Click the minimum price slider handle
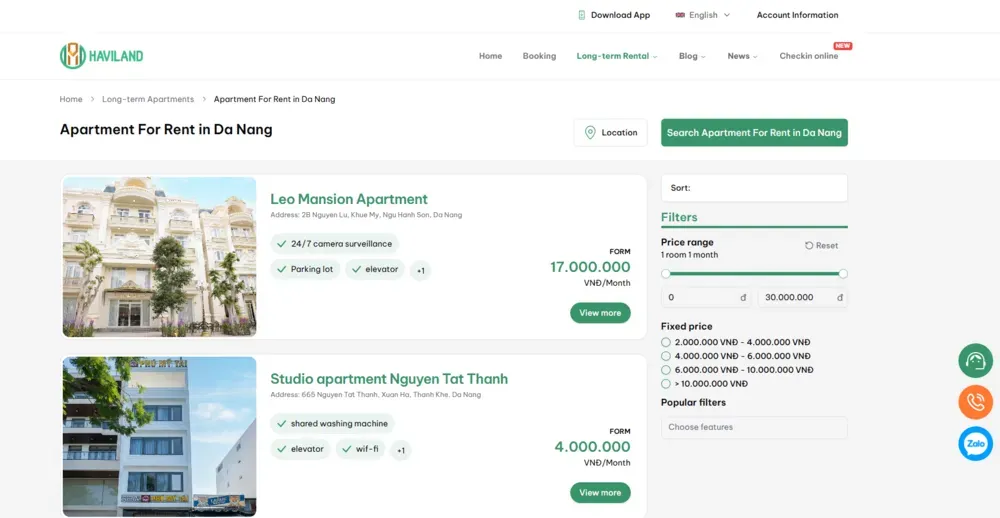The width and height of the screenshot is (1000, 518). click(666, 274)
